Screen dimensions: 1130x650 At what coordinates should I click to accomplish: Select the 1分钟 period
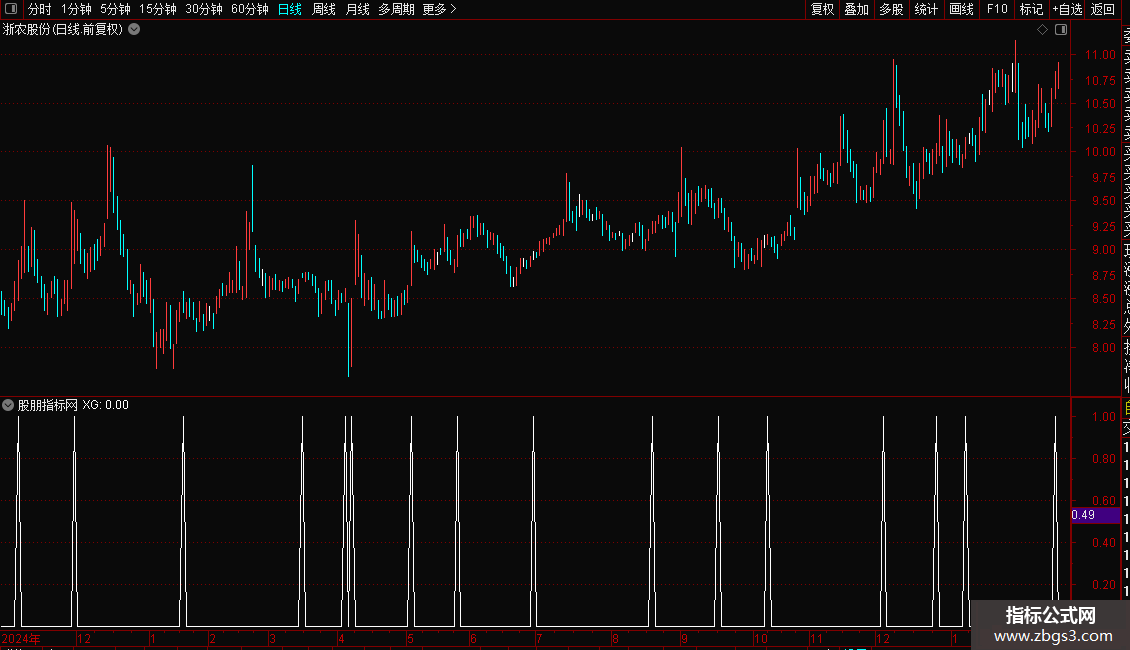[76, 9]
